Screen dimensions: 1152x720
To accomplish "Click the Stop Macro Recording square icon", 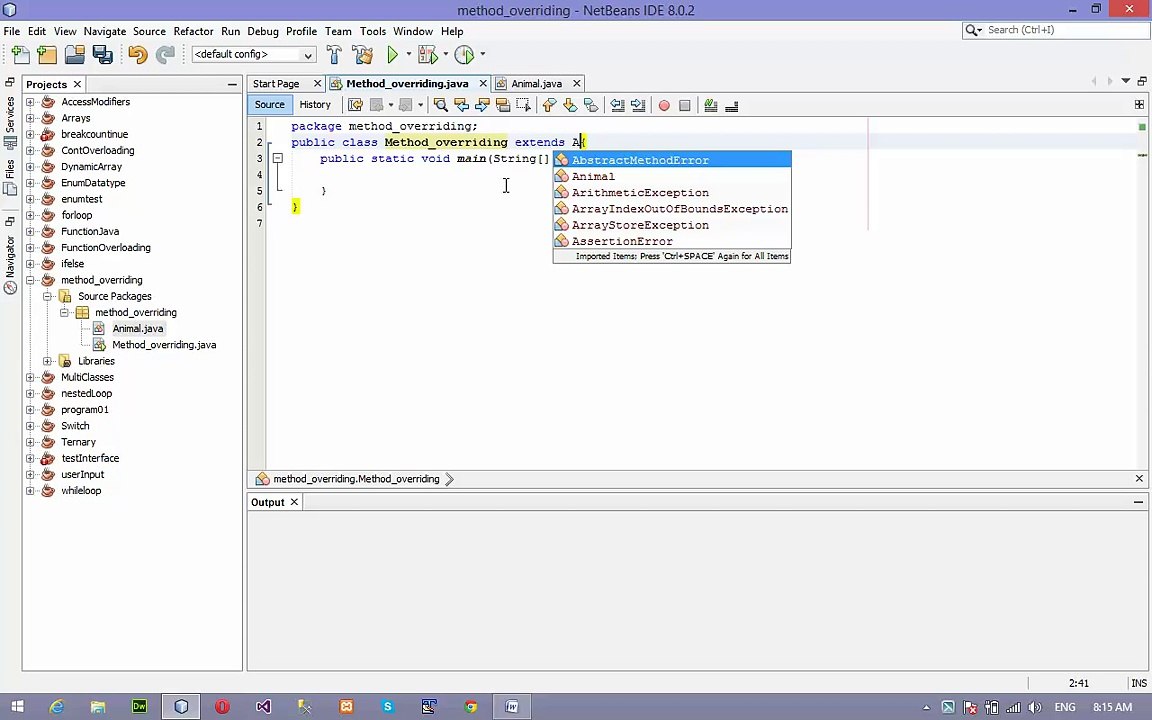I will tap(685, 105).
